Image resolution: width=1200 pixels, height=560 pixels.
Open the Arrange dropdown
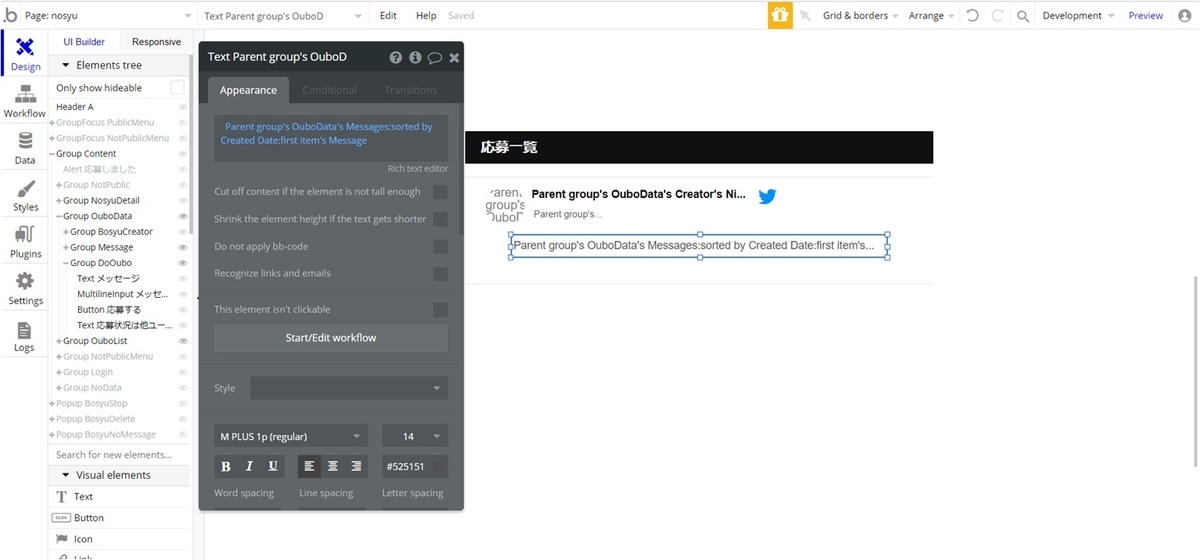point(931,16)
